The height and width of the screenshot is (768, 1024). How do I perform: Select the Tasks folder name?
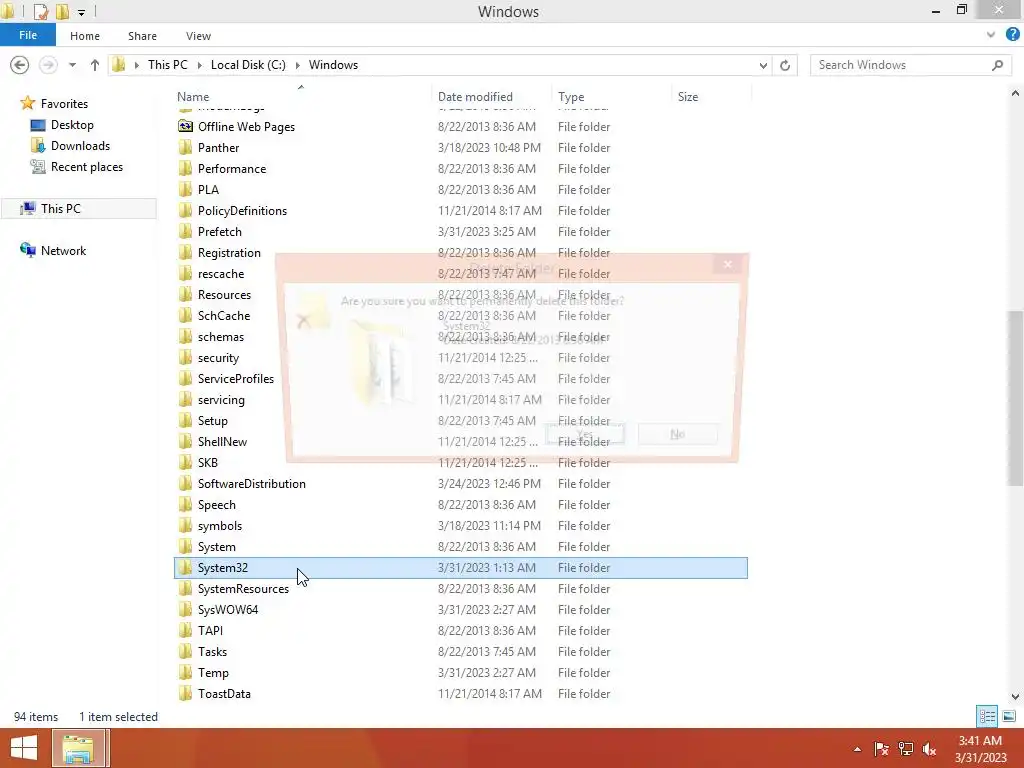tap(212, 652)
